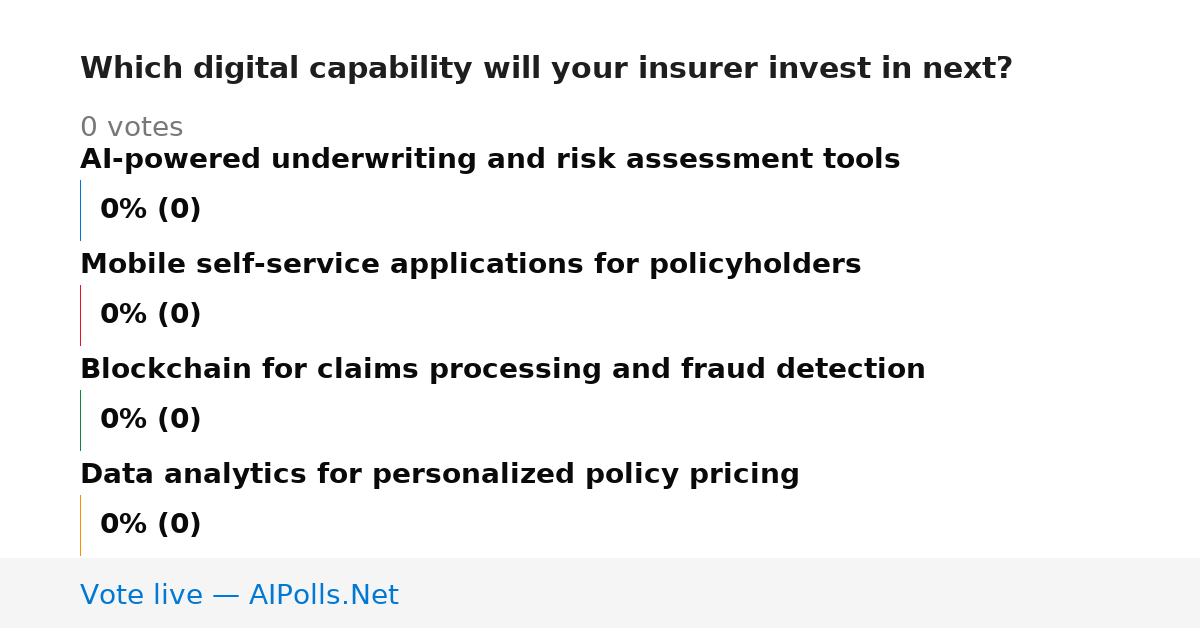The height and width of the screenshot is (628, 1200).
Task: Click the poll question heading about insurer investment
Action: pyautogui.click(x=546, y=69)
